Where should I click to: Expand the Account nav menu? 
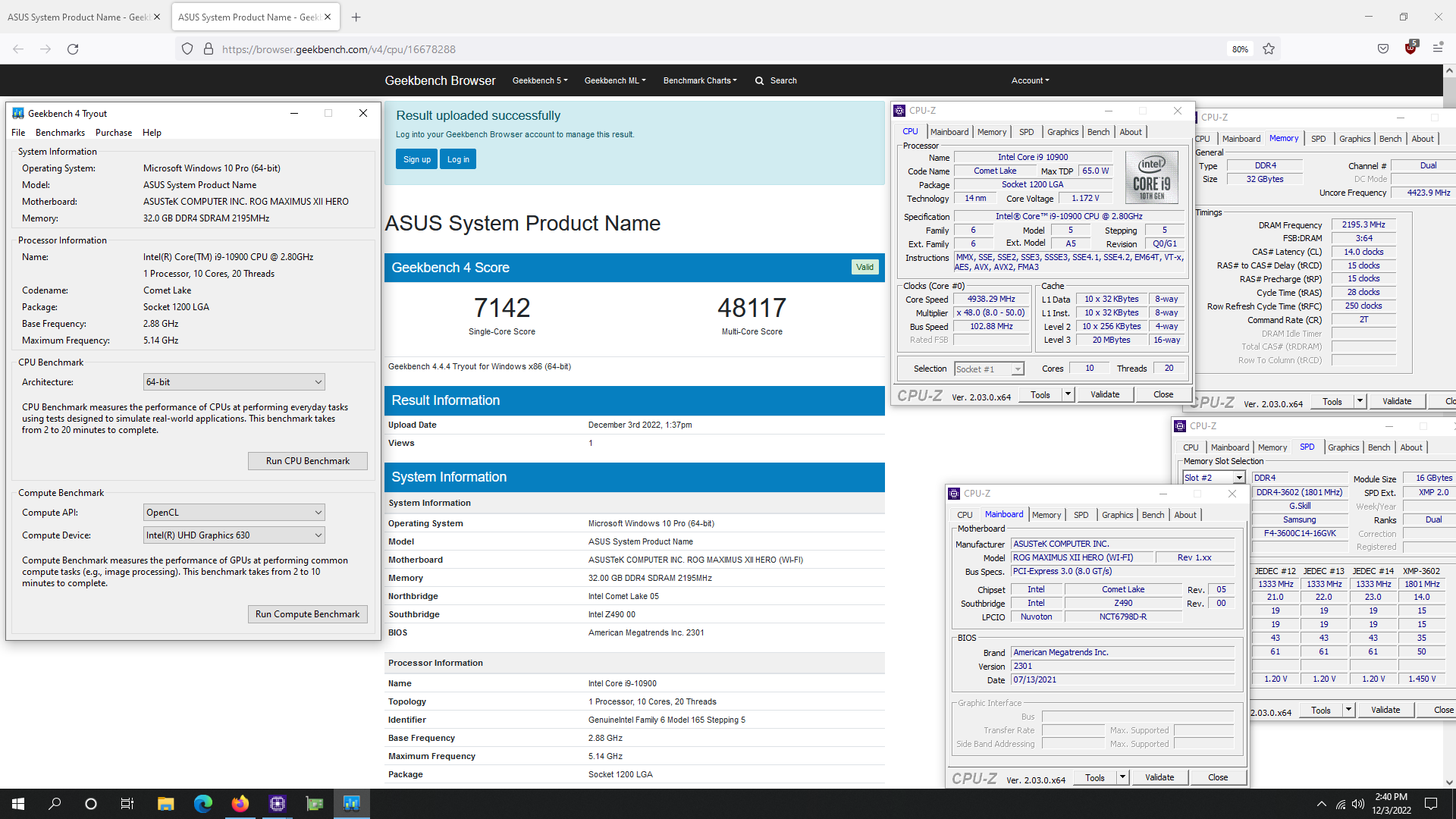(1031, 80)
